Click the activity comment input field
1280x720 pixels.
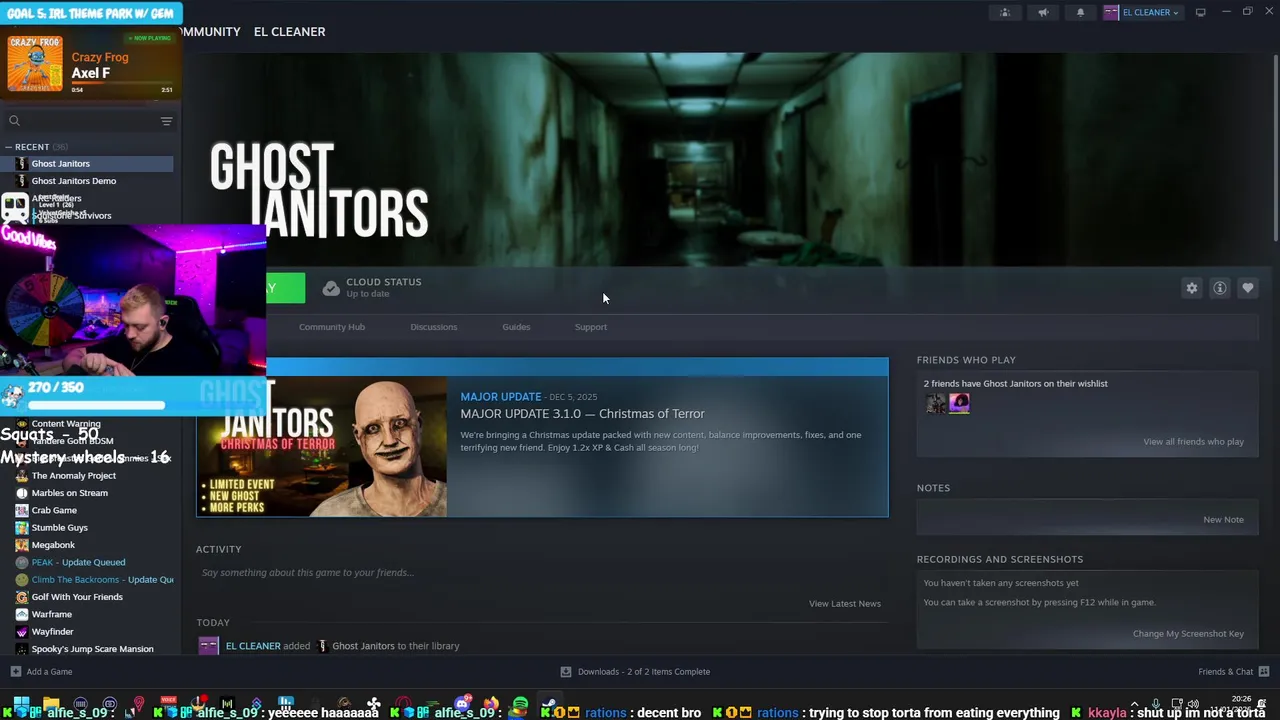coord(540,573)
